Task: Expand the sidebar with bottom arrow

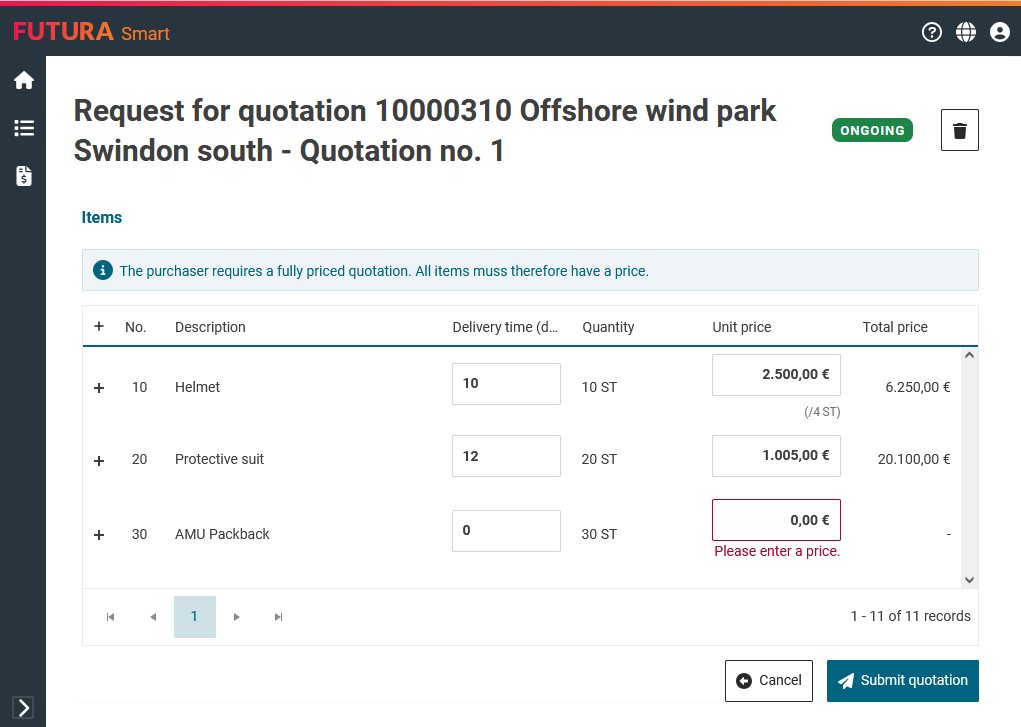Action: pyautogui.click(x=23, y=707)
